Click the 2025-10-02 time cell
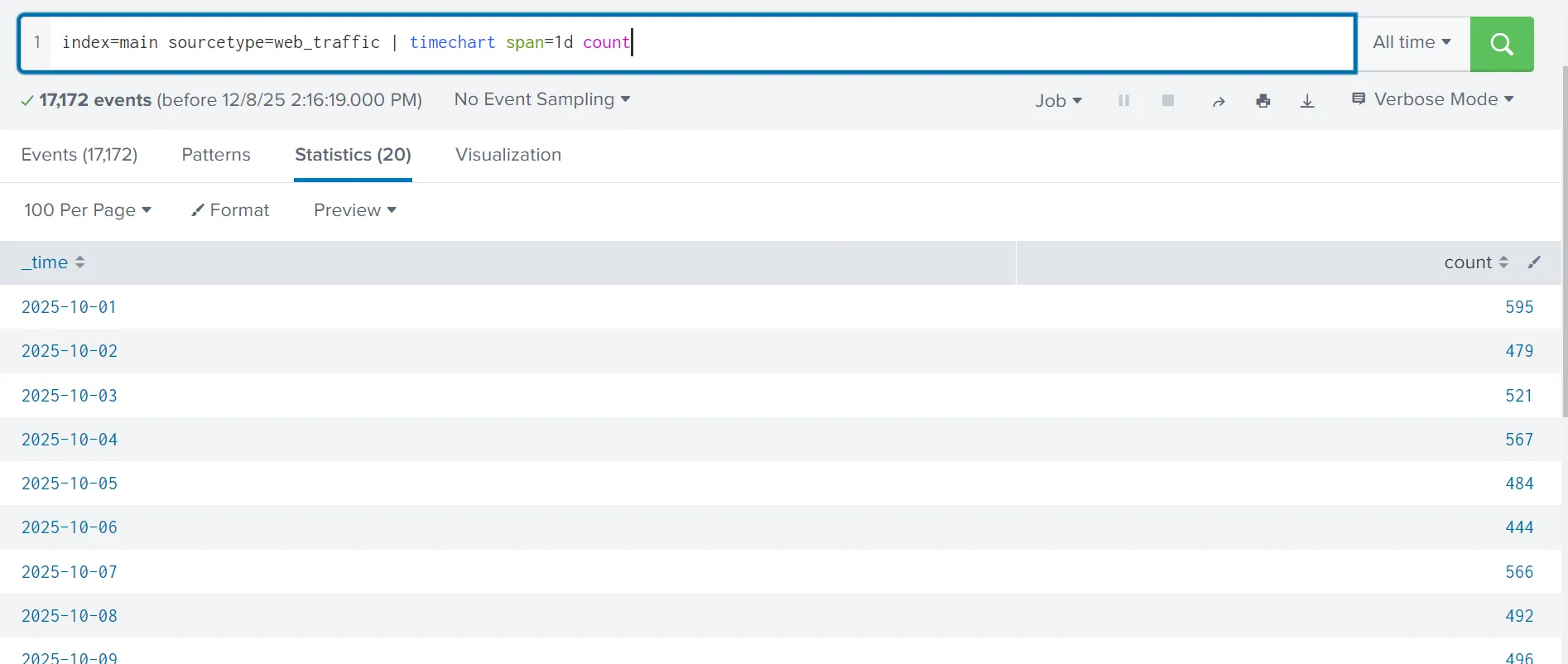Viewport: 1568px width, 664px height. [x=70, y=351]
